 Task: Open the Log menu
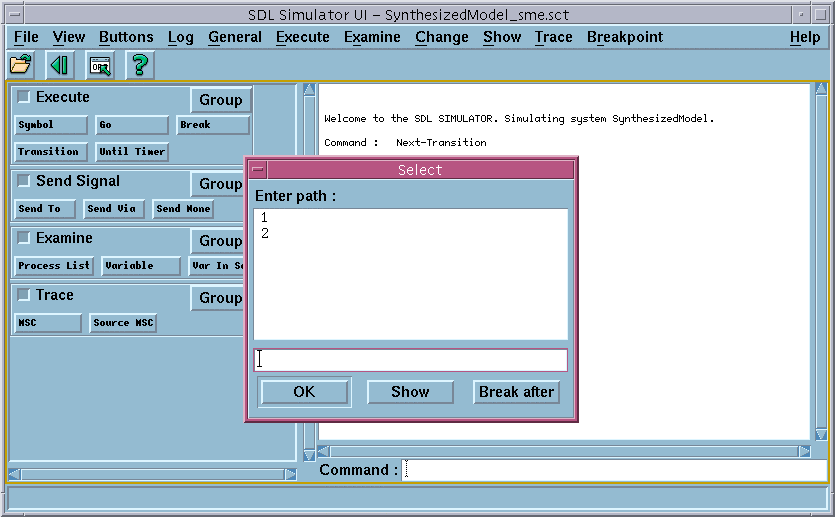coord(181,37)
